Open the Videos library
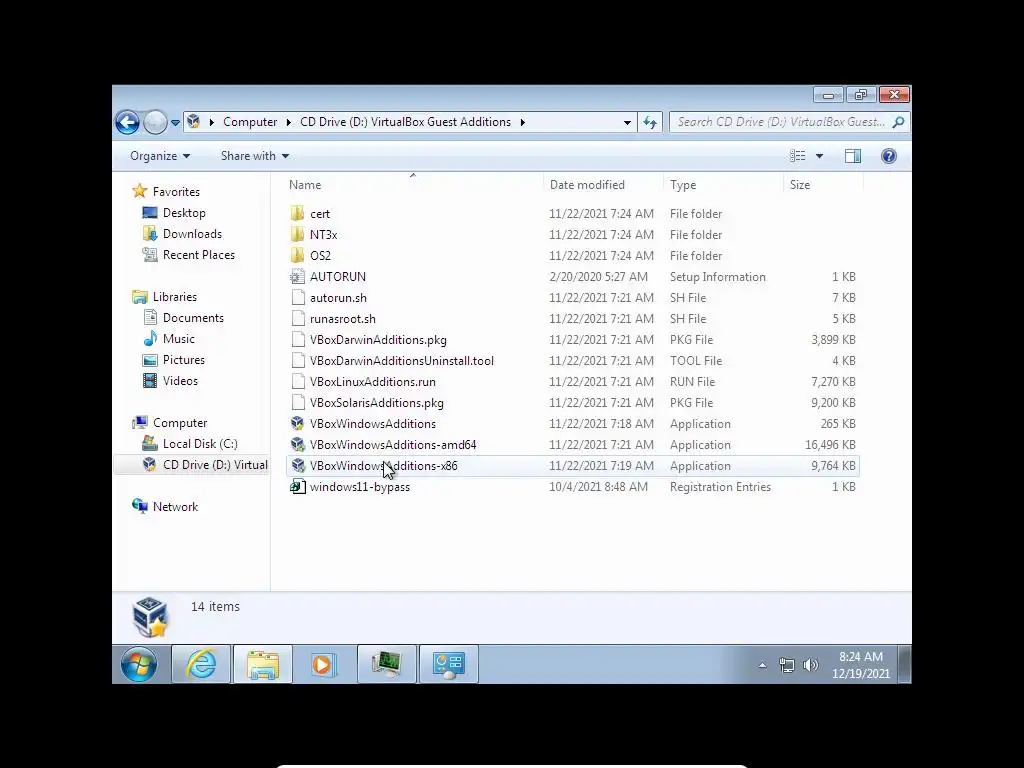Image resolution: width=1024 pixels, height=768 pixels. tap(180, 381)
